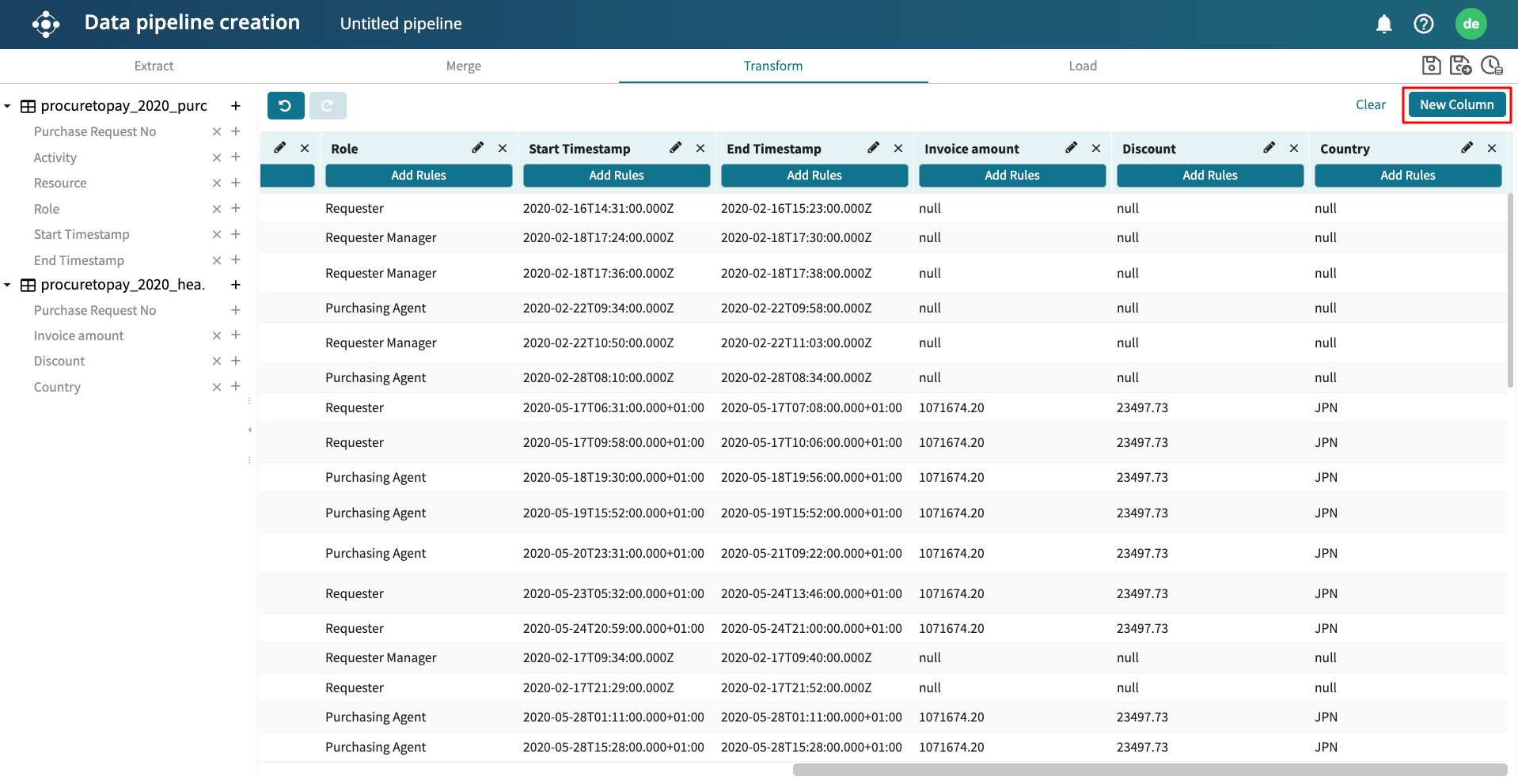Screen dimensions: 1518x784
Task: Edit the Role column name
Action: [x=477, y=148]
